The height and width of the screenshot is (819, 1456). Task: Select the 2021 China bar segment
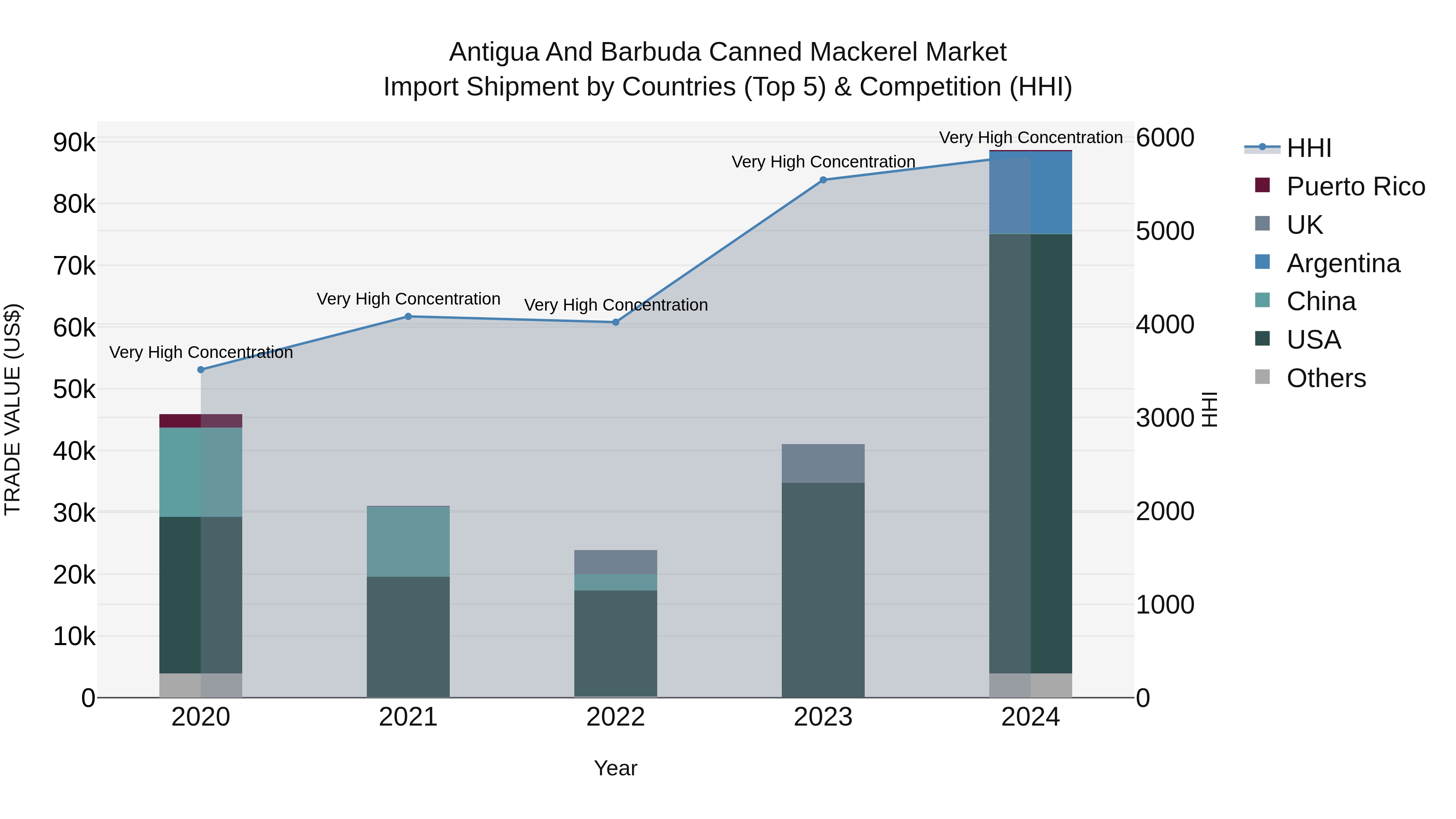tap(408, 542)
